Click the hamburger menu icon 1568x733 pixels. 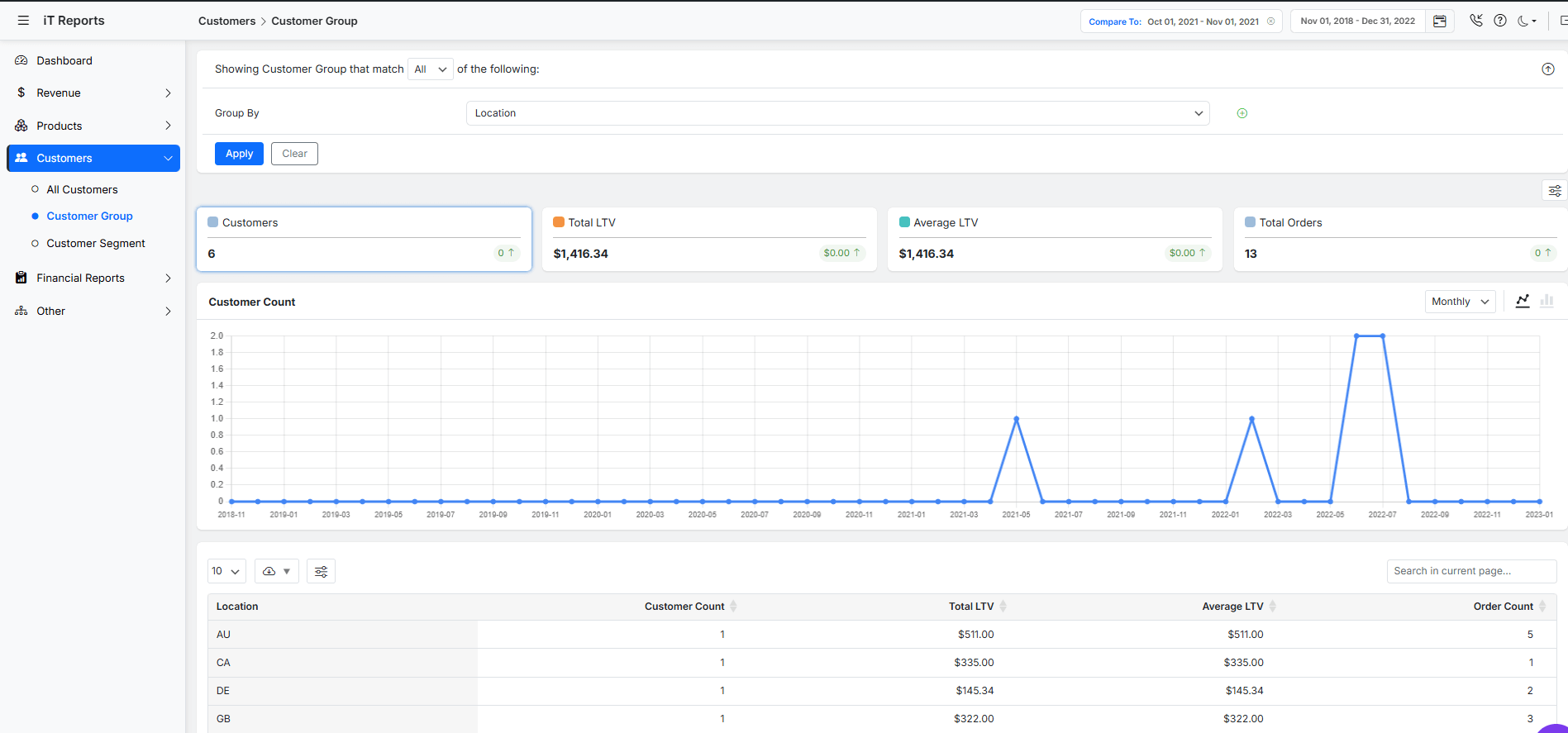tap(23, 21)
